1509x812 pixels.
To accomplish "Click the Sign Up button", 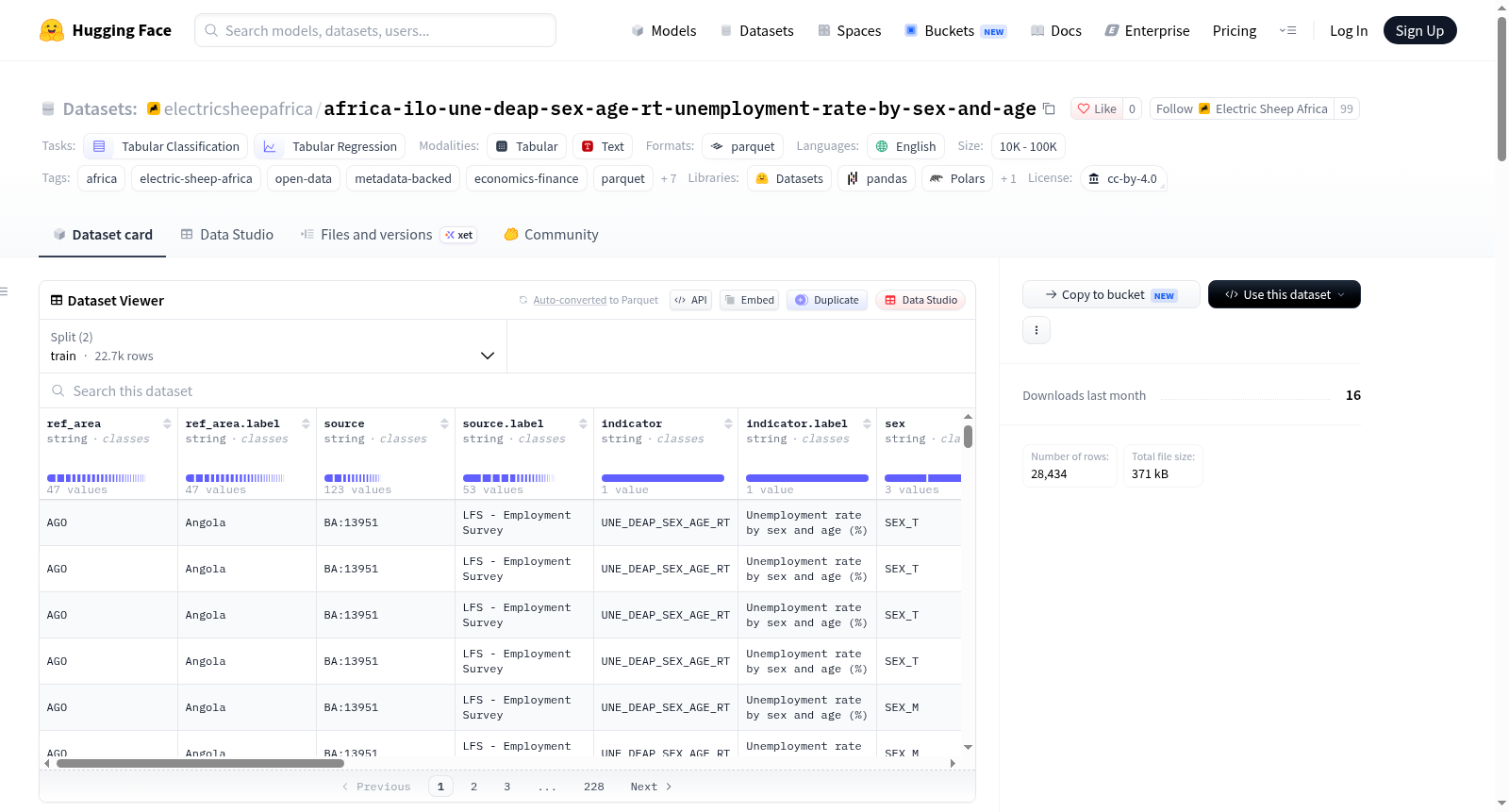I will (1419, 30).
